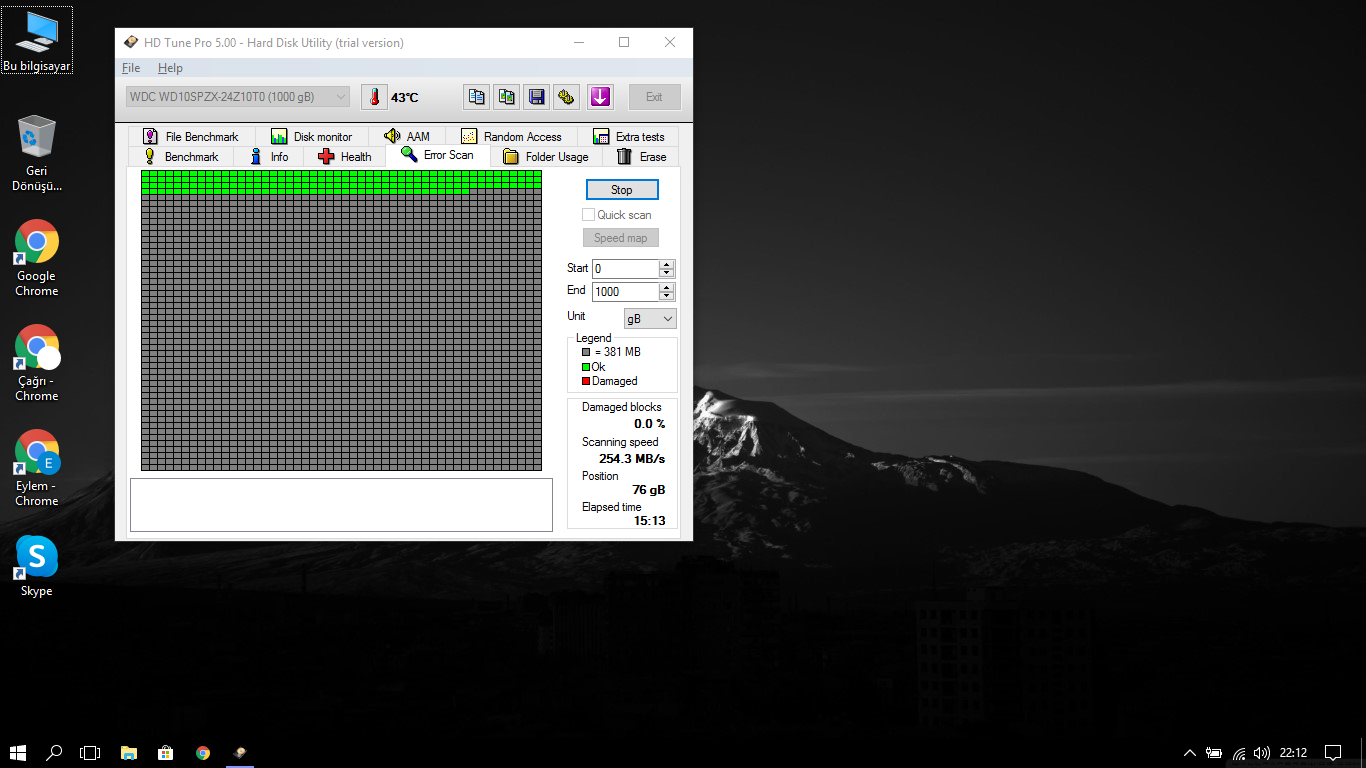Image resolution: width=1366 pixels, height=768 pixels.
Task: Open the Folder Usage tab
Action: [546, 156]
